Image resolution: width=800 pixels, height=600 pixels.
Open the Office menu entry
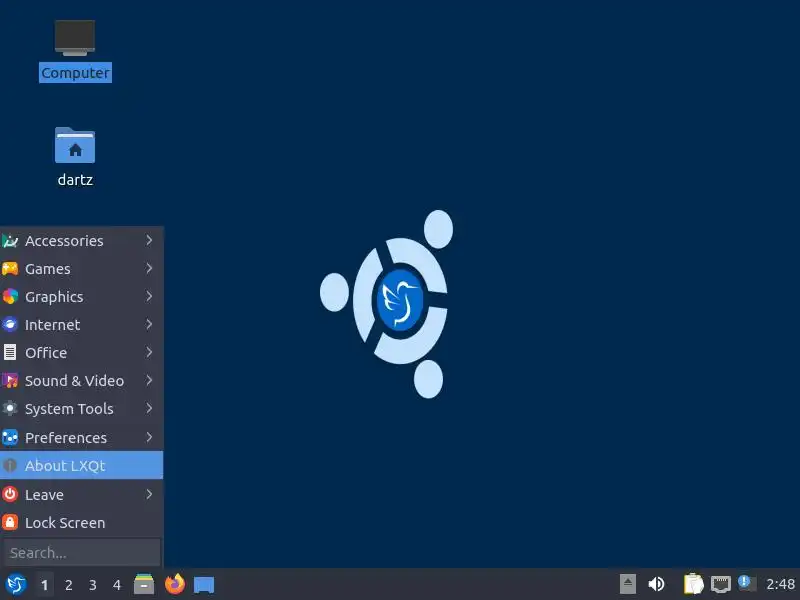click(82, 353)
